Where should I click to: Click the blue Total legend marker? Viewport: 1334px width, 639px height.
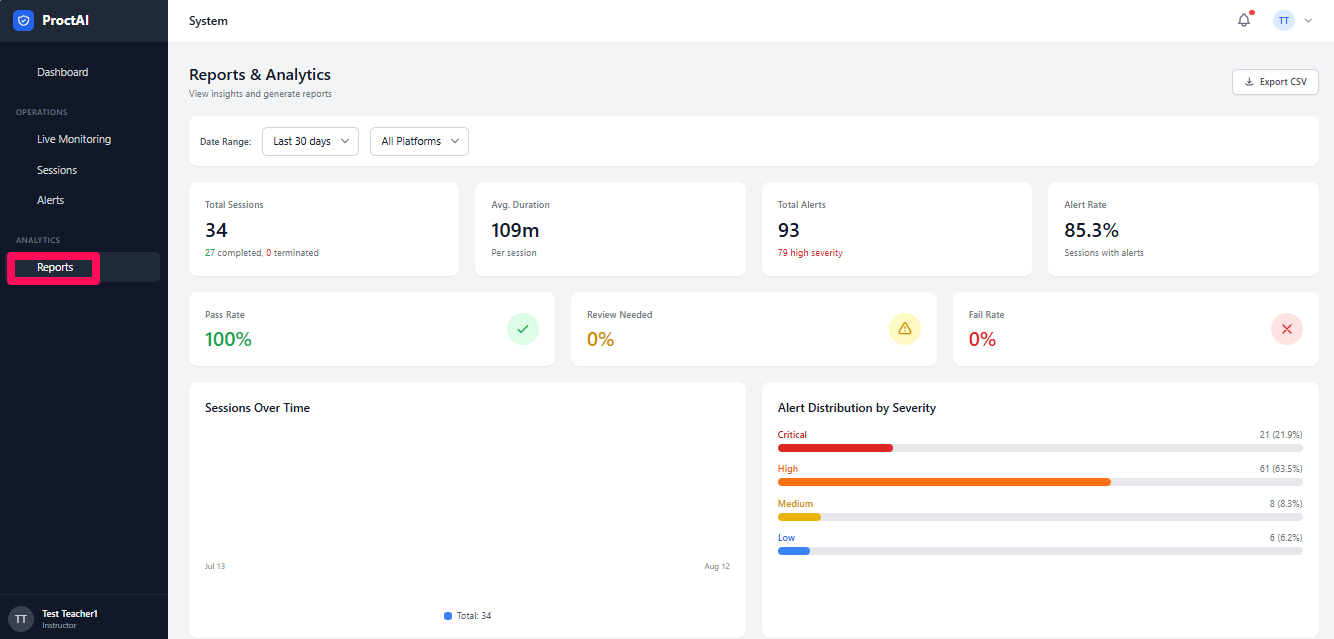[x=448, y=616]
